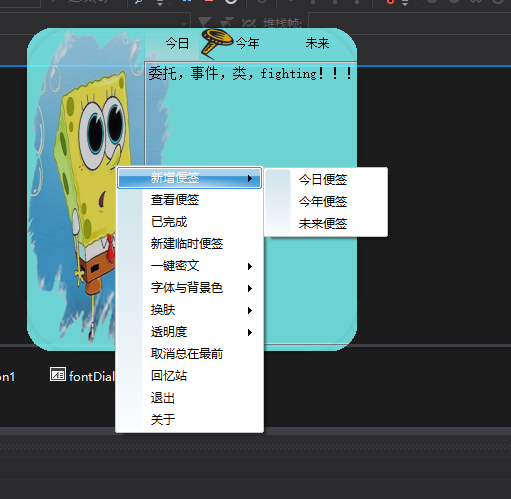Viewport: 511px width, 499px height.
Task: Select 查看便签 in the context menu
Action: pyautogui.click(x=189, y=200)
